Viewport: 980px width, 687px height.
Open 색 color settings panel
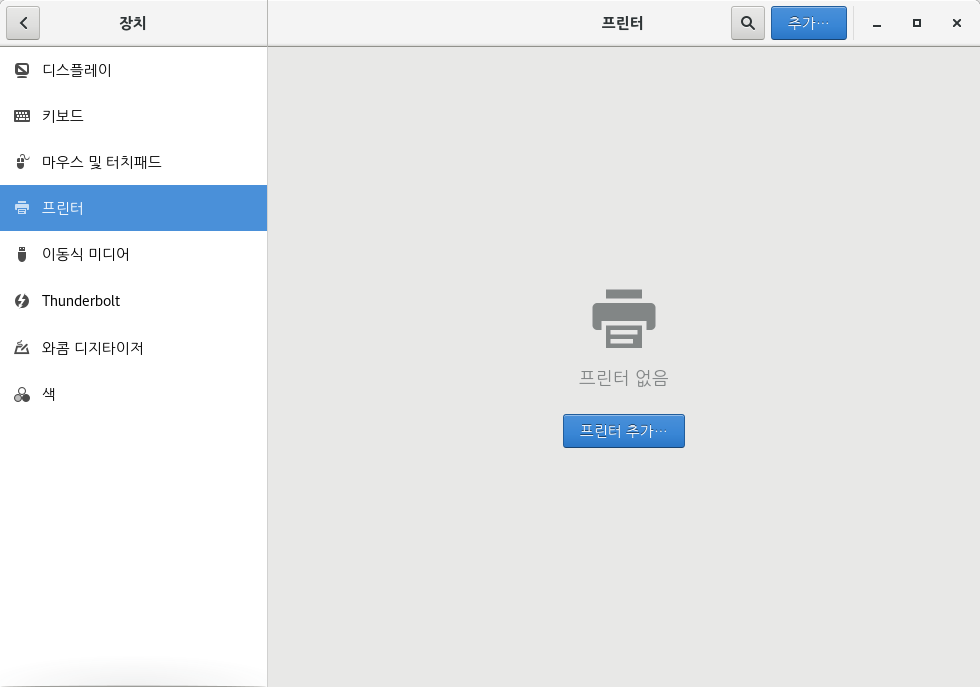point(134,394)
